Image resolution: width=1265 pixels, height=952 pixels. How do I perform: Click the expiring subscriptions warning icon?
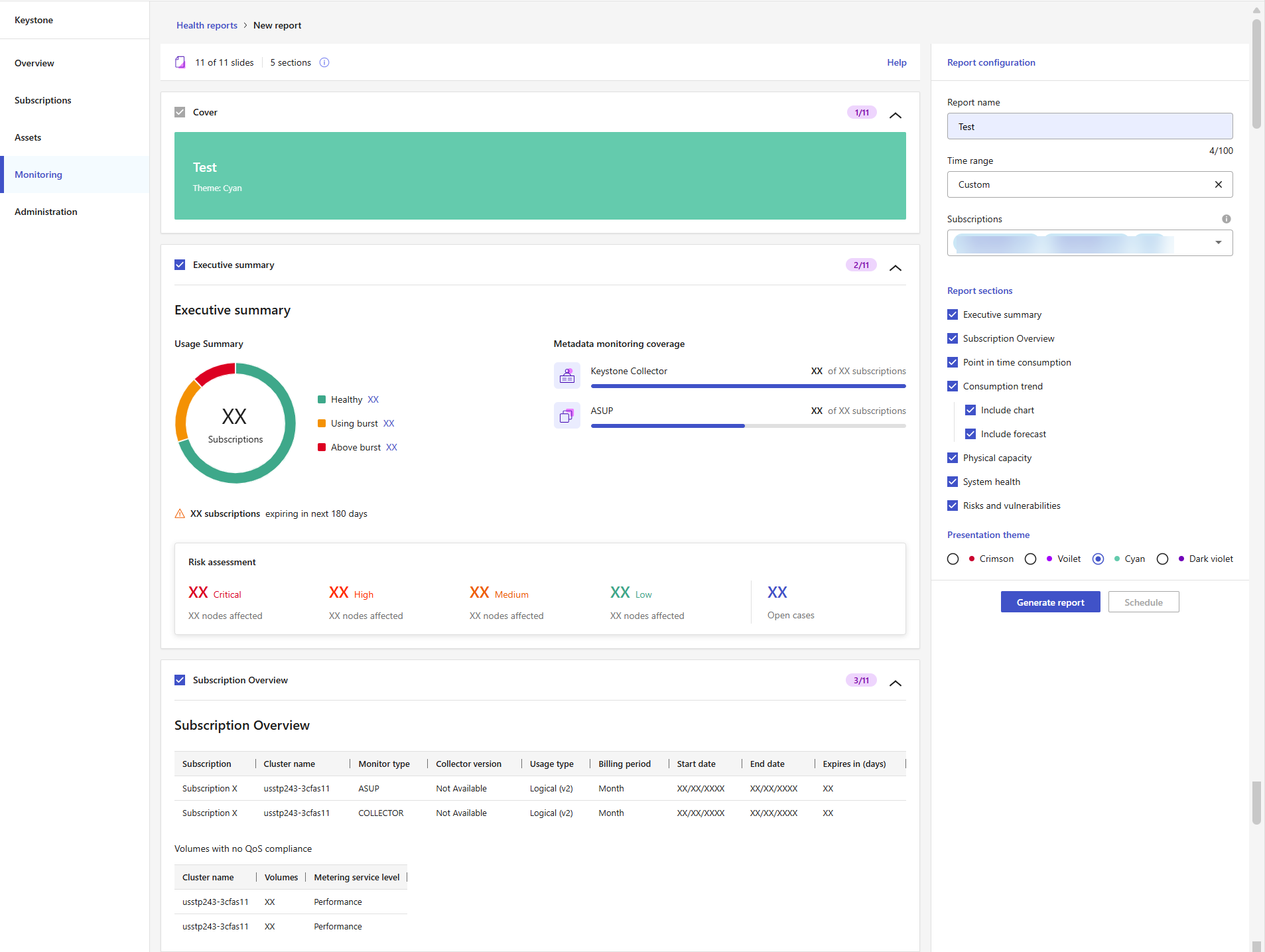[180, 513]
